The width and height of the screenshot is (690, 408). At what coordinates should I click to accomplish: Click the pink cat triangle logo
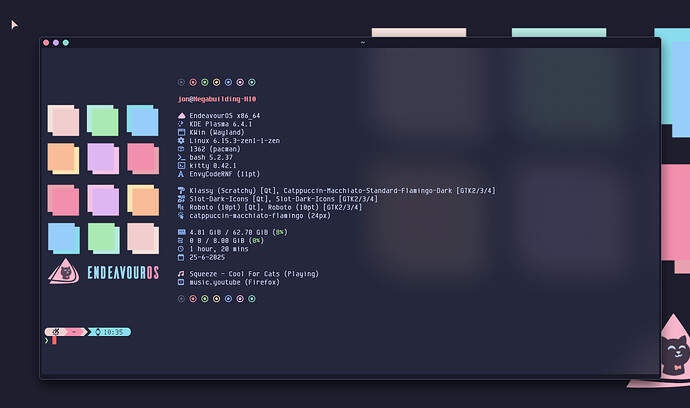pos(65,272)
